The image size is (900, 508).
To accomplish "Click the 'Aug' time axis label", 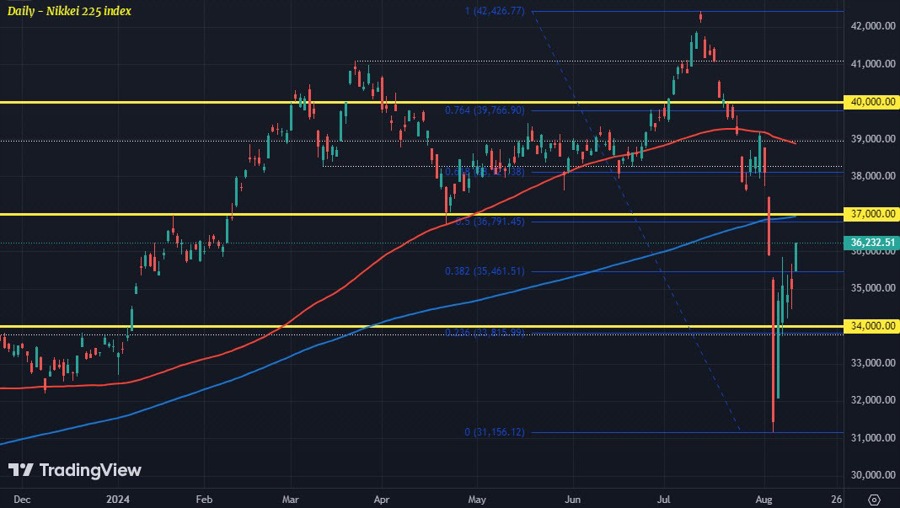I will tap(765, 499).
